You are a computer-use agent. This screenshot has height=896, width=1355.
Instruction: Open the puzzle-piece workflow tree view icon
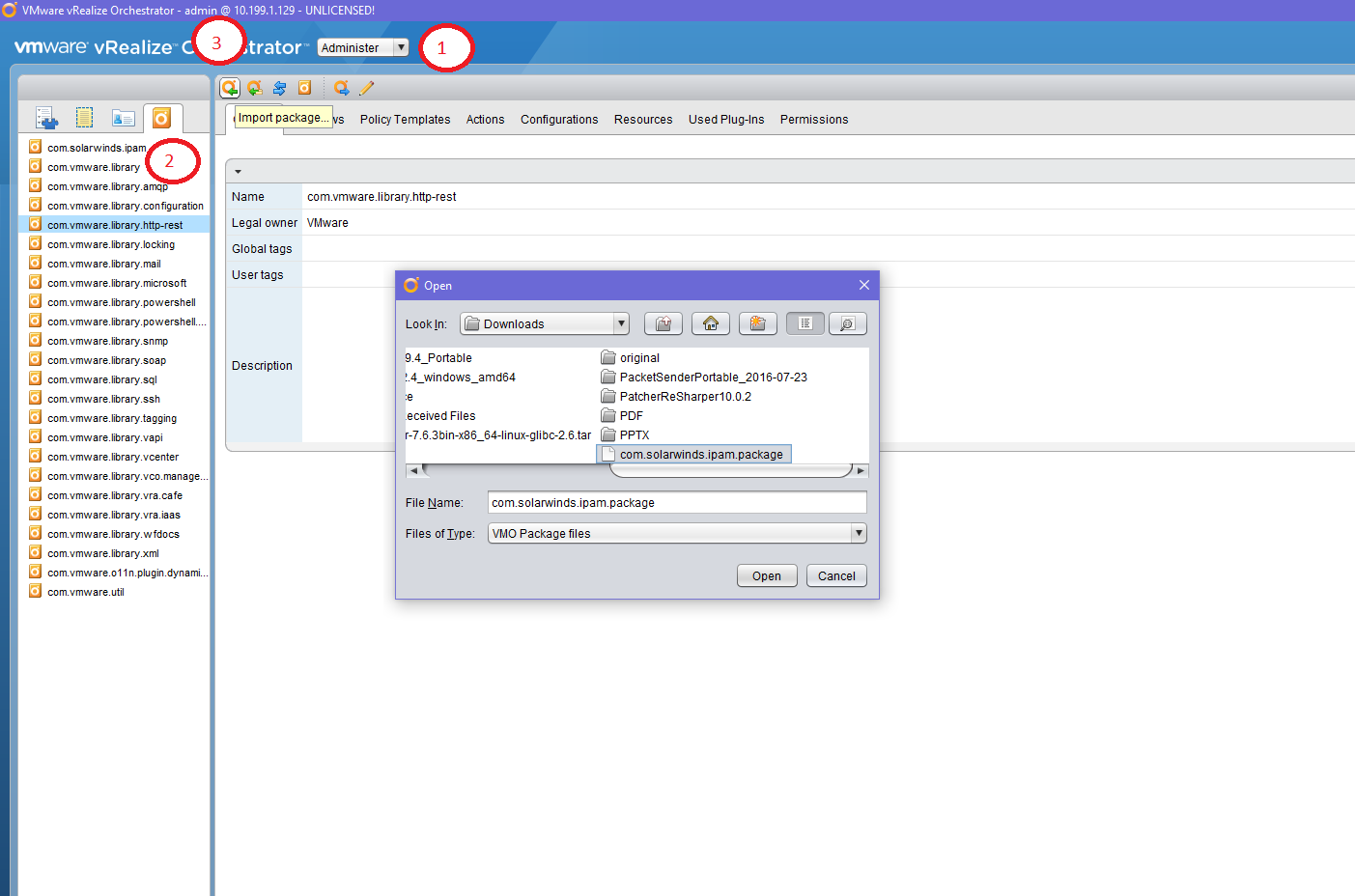(x=46, y=118)
